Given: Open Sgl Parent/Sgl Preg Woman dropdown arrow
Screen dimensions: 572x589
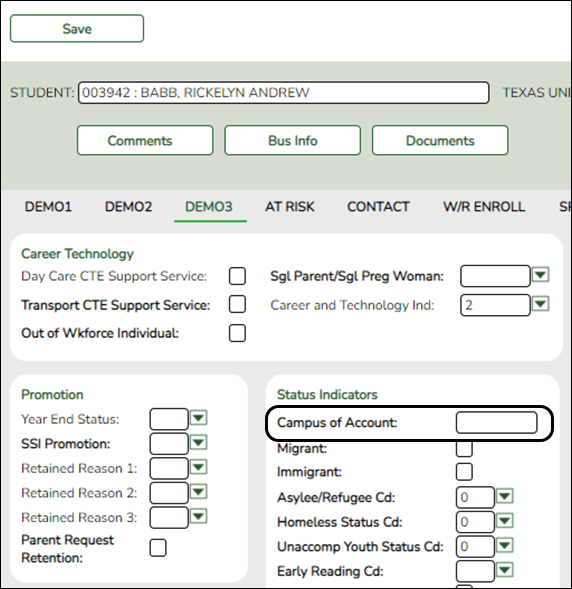Looking at the screenshot, I should click(540, 275).
